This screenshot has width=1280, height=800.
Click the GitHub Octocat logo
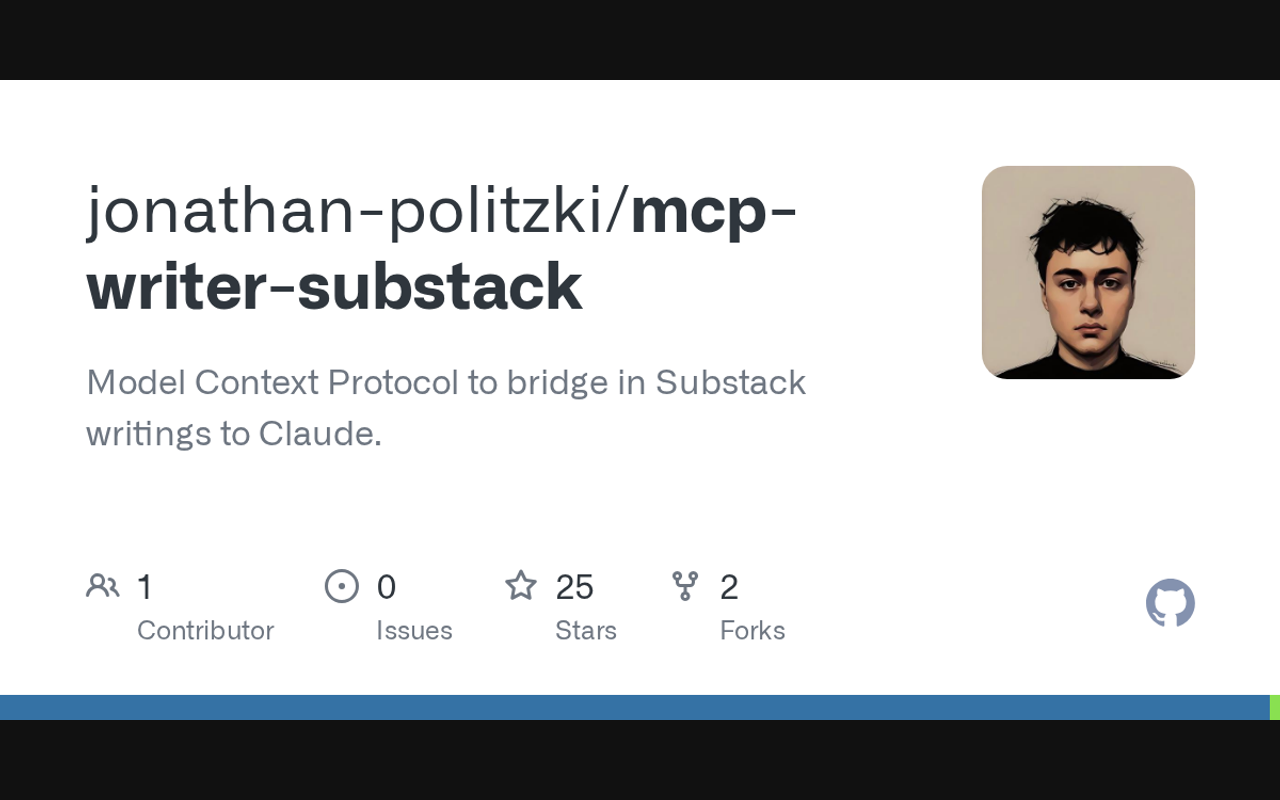point(1170,603)
